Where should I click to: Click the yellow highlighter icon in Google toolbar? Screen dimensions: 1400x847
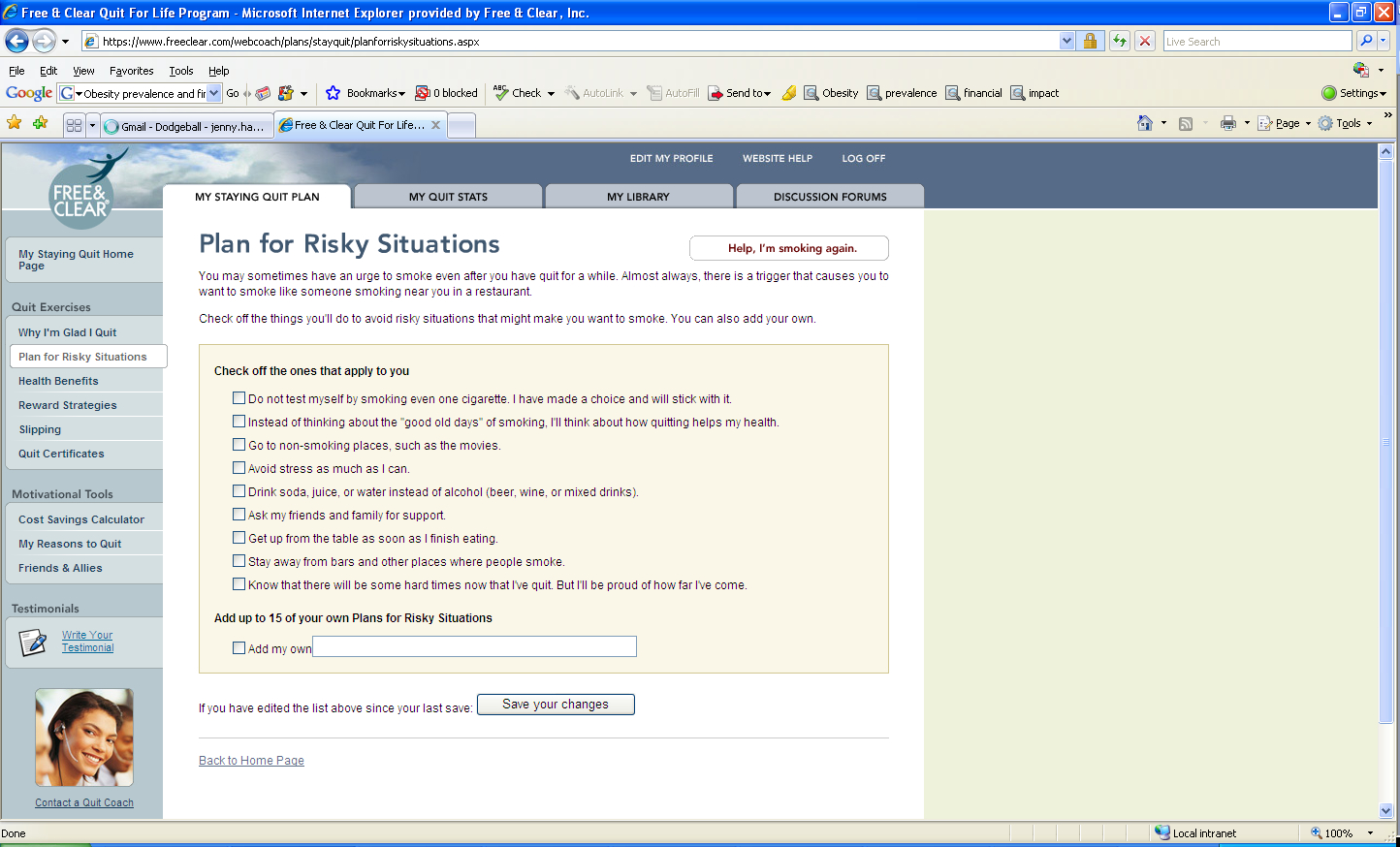point(789,93)
